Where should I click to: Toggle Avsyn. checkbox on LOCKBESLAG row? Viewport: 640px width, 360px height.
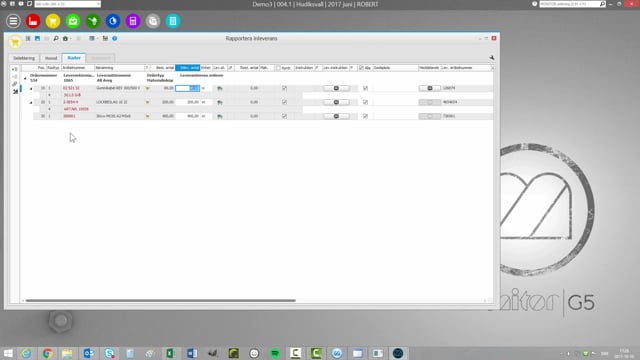pyautogui.click(x=284, y=102)
